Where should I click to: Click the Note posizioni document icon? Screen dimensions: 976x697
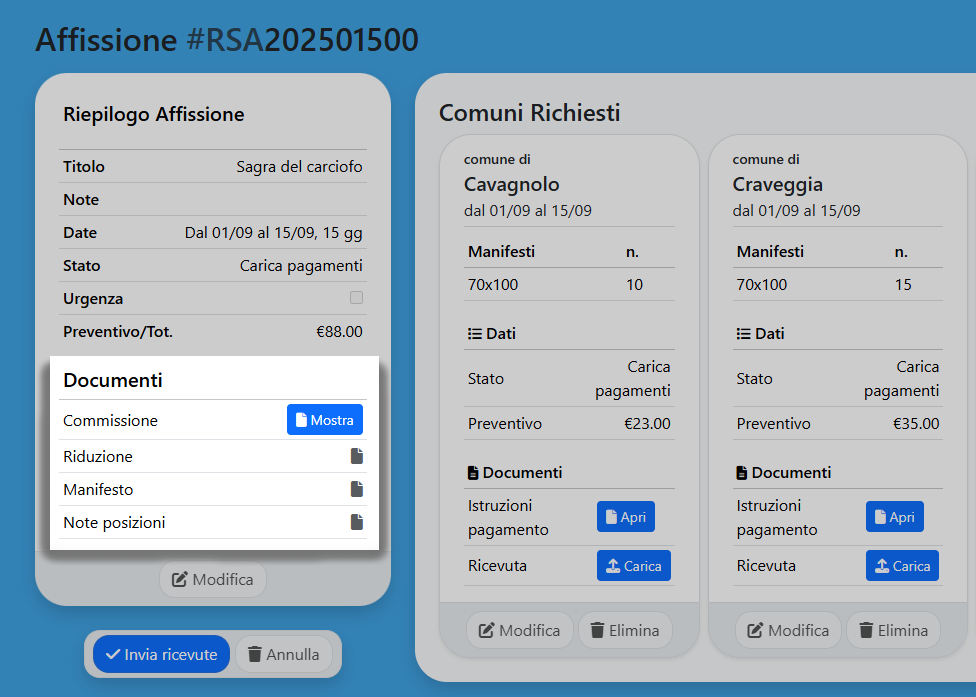pyautogui.click(x=356, y=522)
